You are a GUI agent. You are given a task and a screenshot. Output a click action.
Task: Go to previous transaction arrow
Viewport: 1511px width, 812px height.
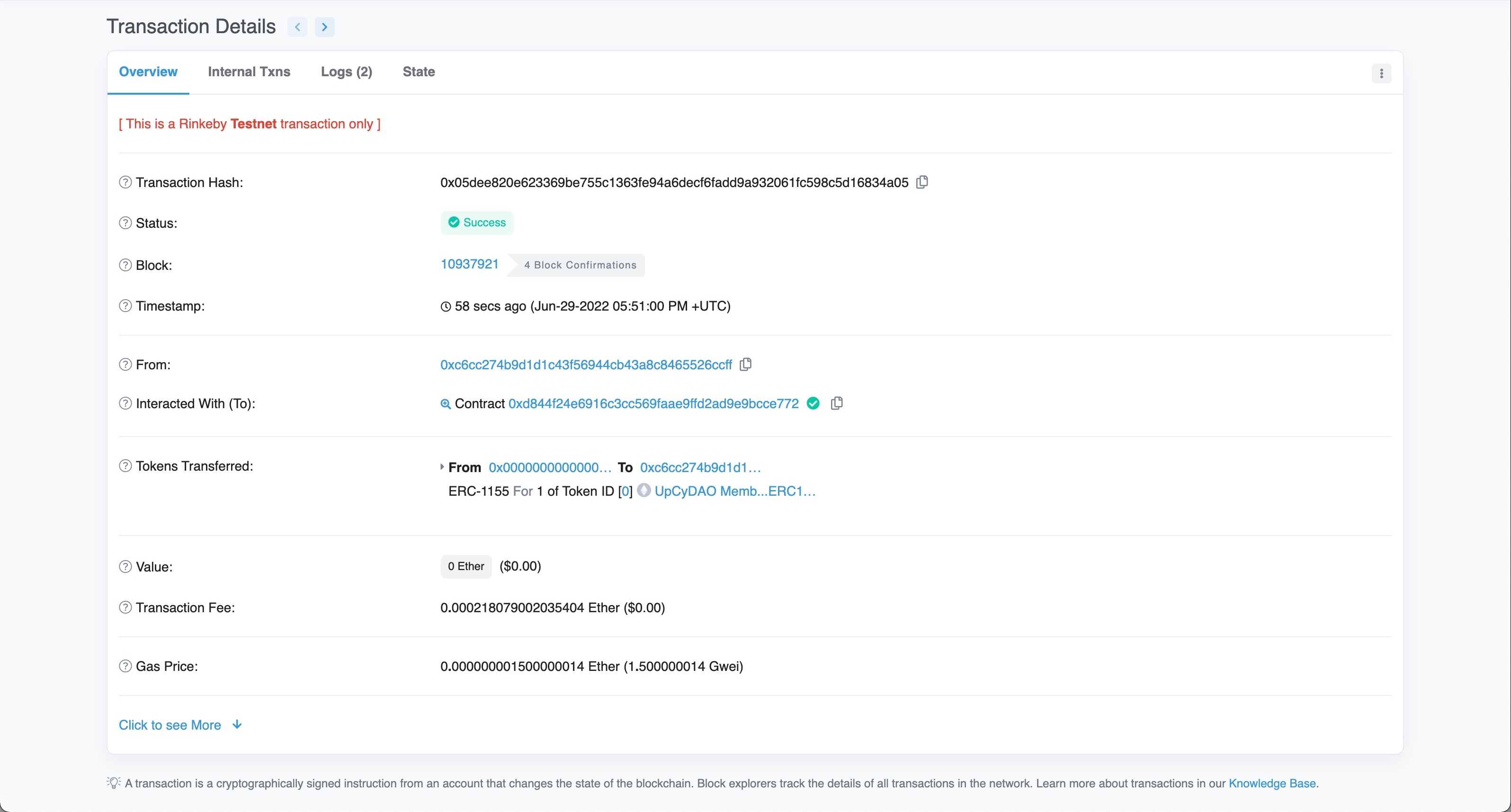297,27
